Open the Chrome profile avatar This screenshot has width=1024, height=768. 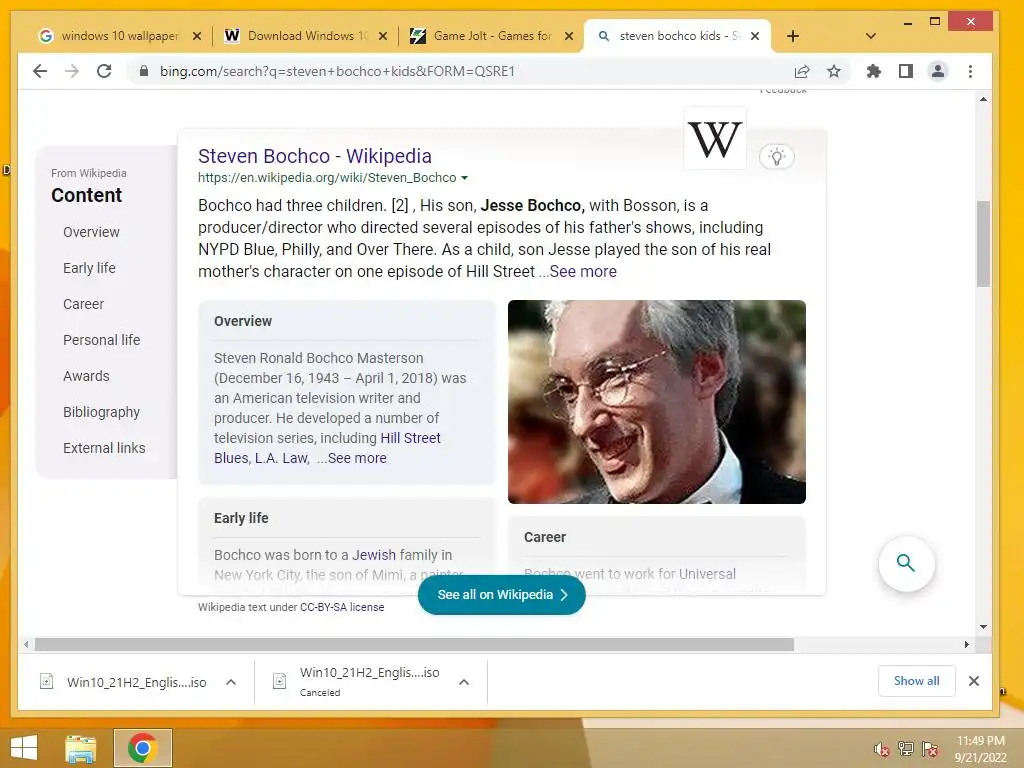point(938,71)
